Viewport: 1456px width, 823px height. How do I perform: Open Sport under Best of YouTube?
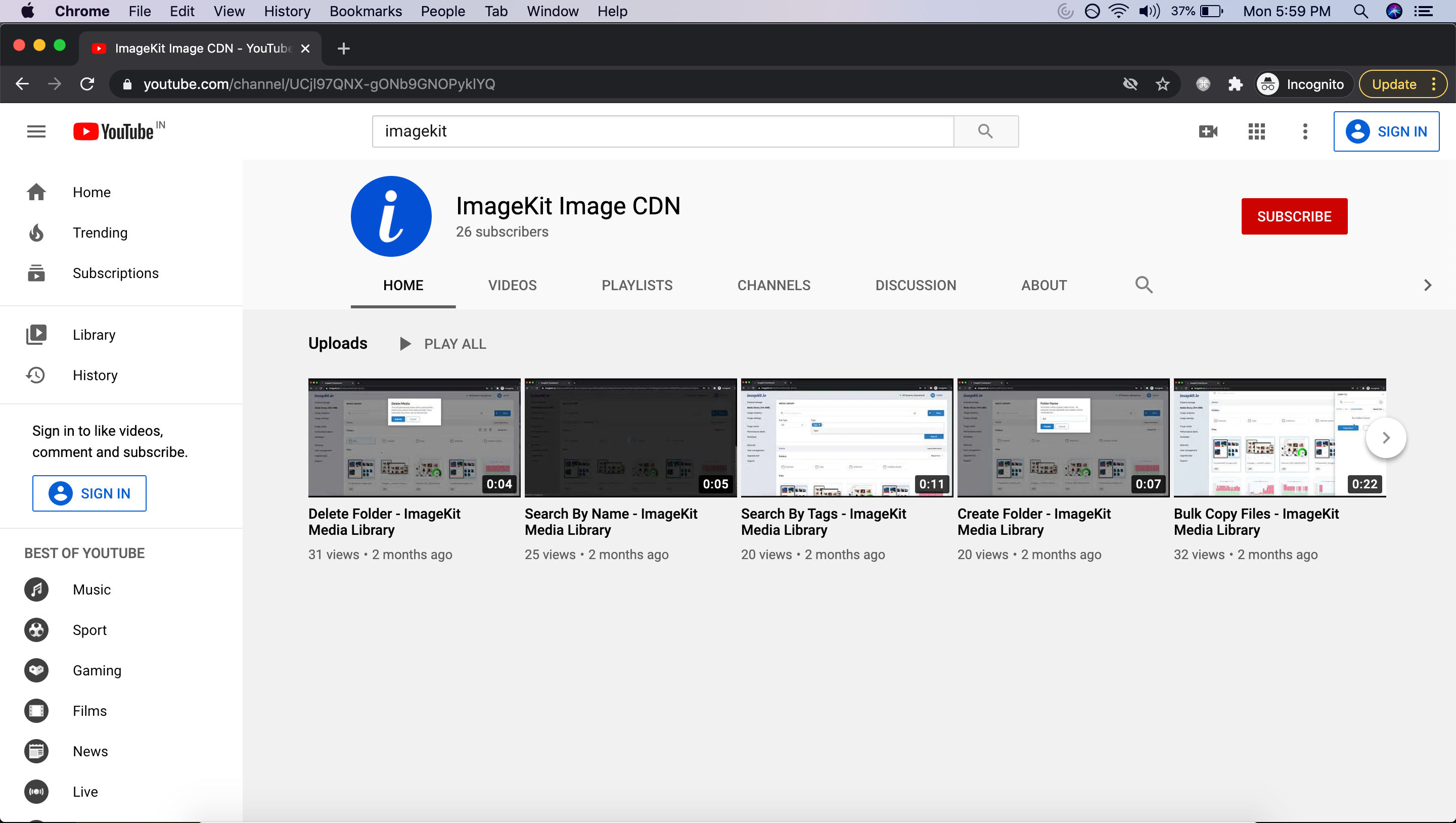[x=121, y=630]
